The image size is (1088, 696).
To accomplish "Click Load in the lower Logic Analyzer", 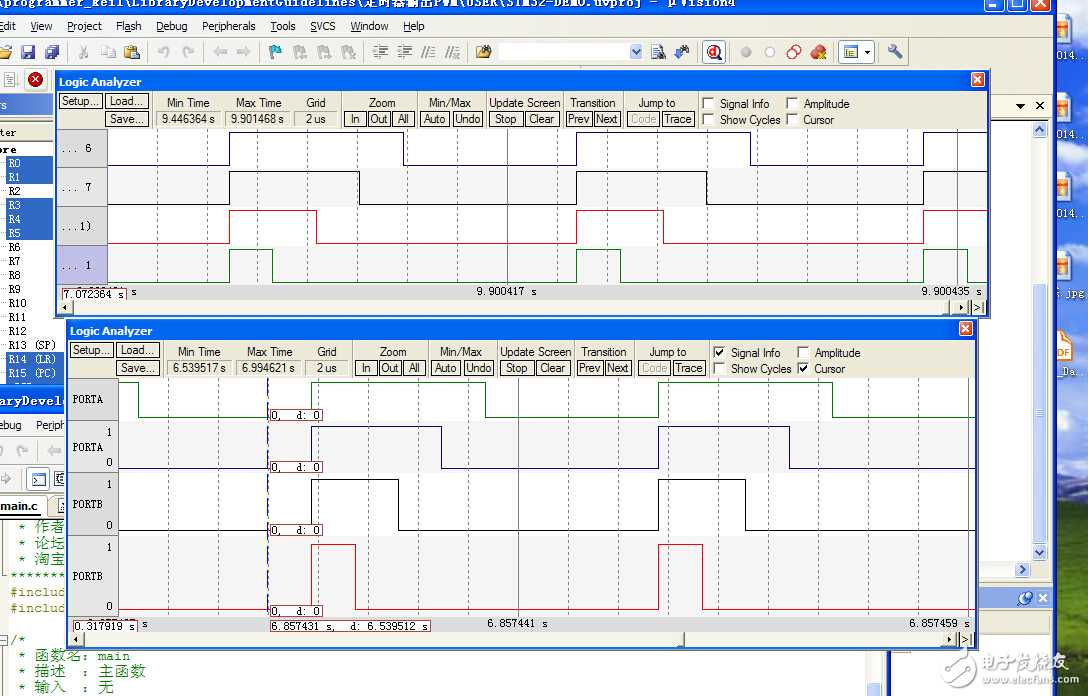I will tap(137, 350).
